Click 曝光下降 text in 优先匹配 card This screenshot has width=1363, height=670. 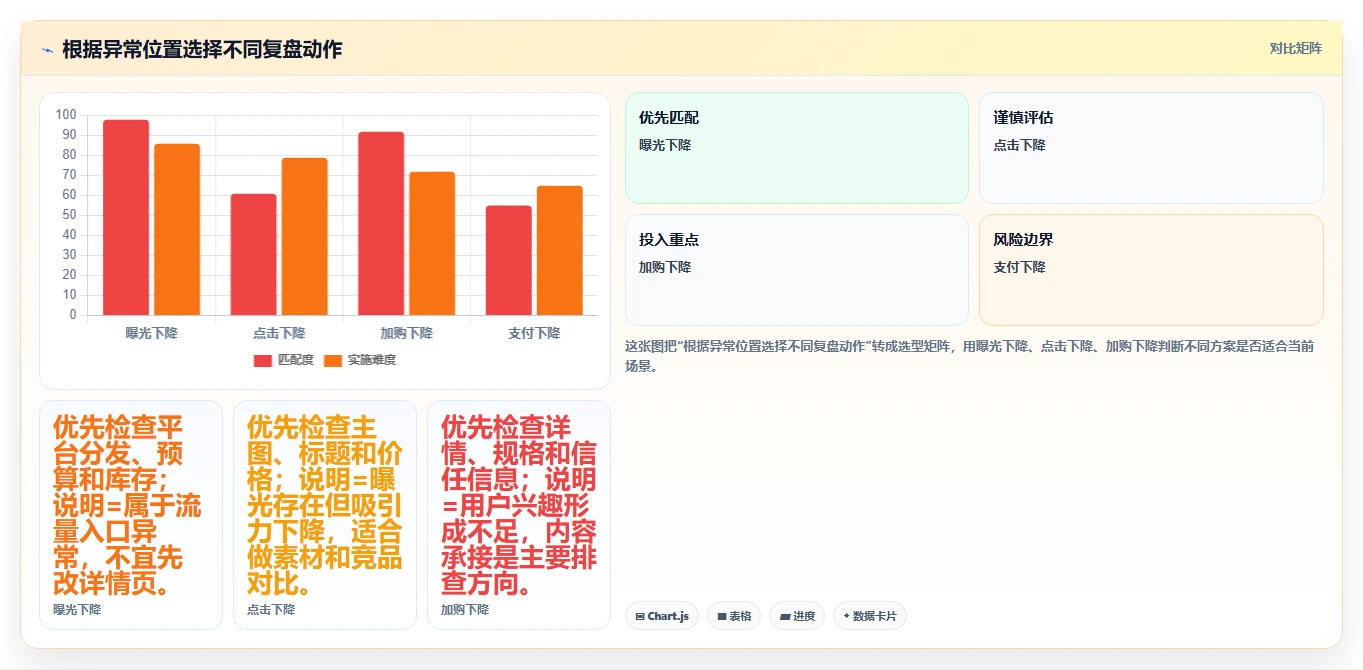click(x=665, y=145)
